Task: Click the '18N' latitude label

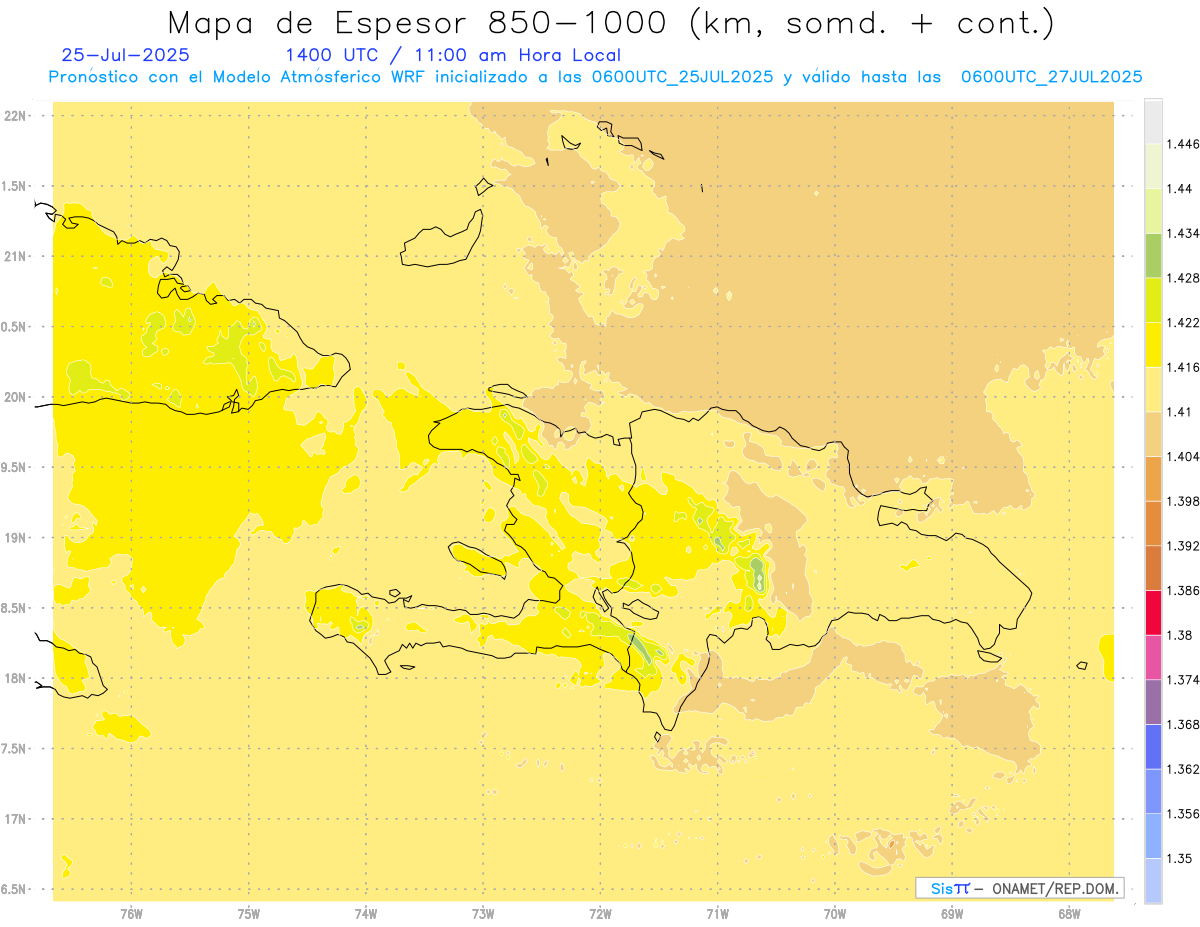Action: pyautogui.click(x=17, y=678)
